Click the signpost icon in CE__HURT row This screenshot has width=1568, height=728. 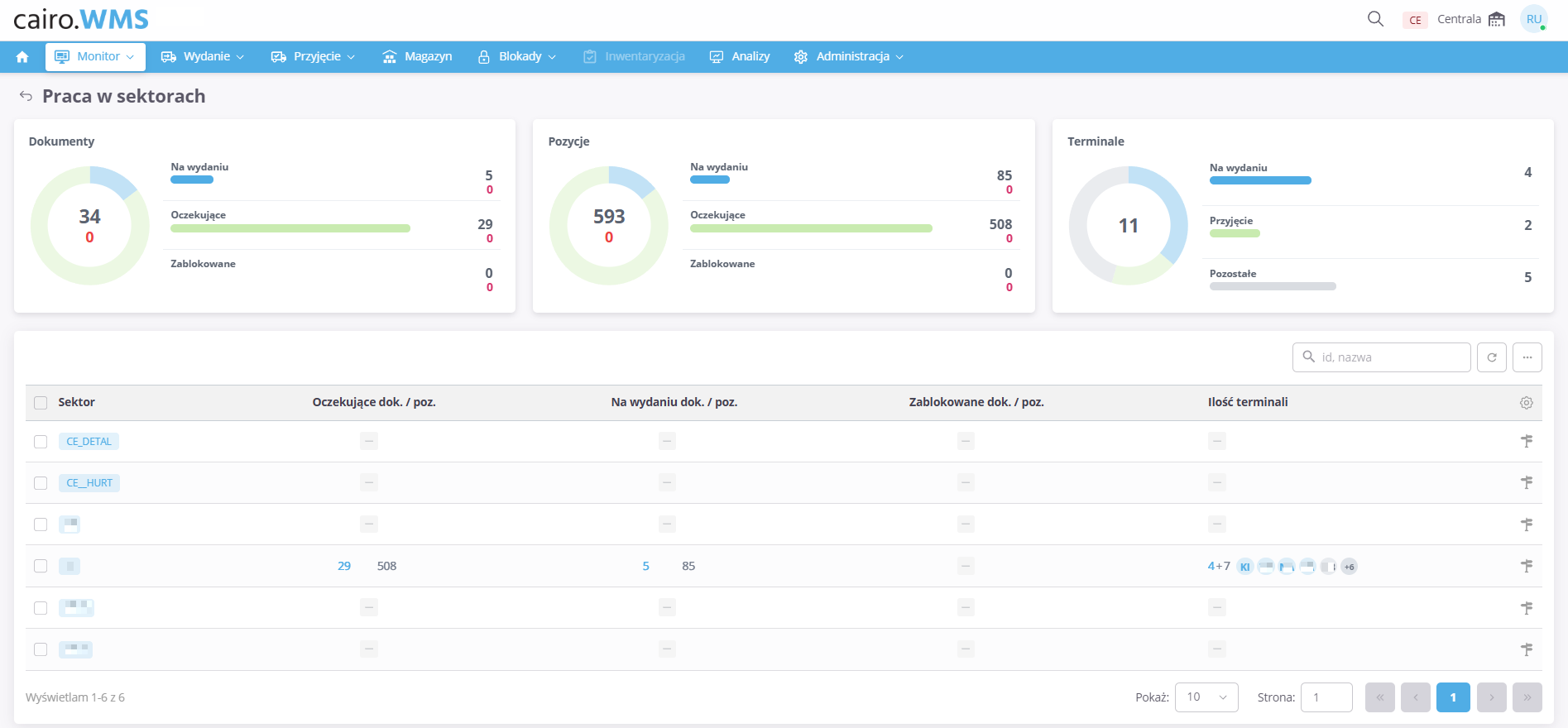coord(1527,482)
